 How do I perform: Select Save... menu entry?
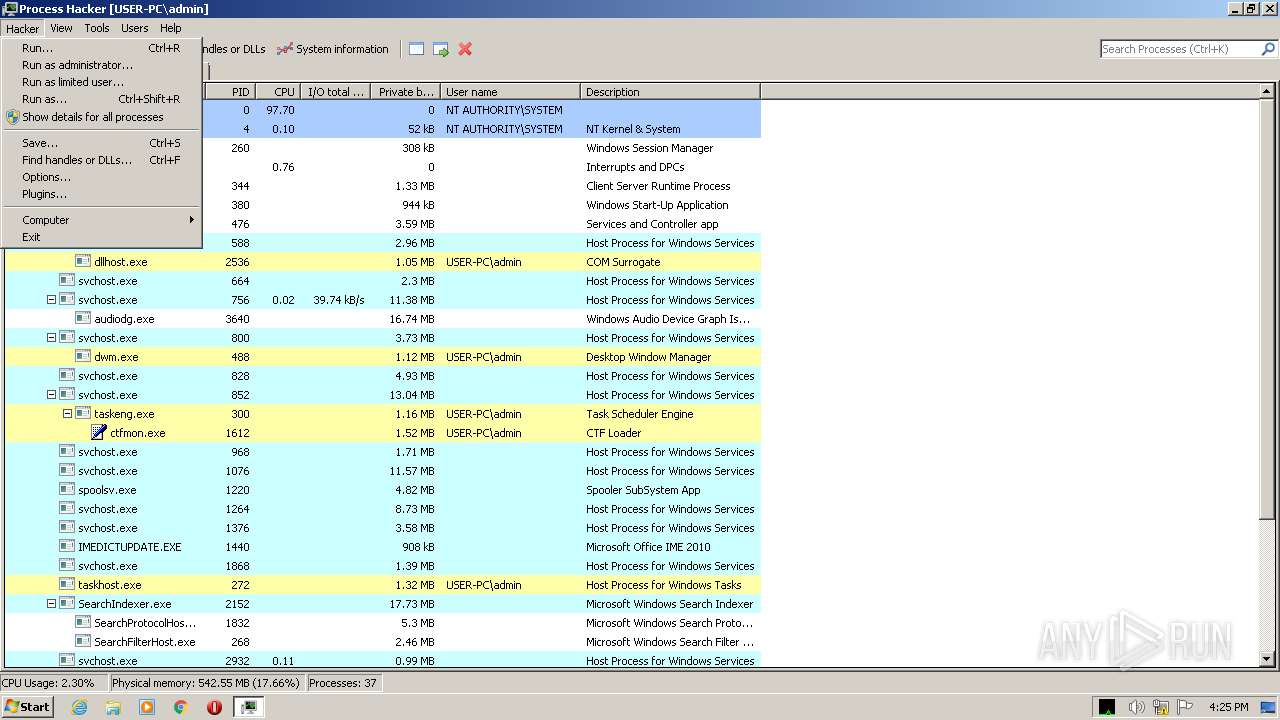tap(101, 143)
